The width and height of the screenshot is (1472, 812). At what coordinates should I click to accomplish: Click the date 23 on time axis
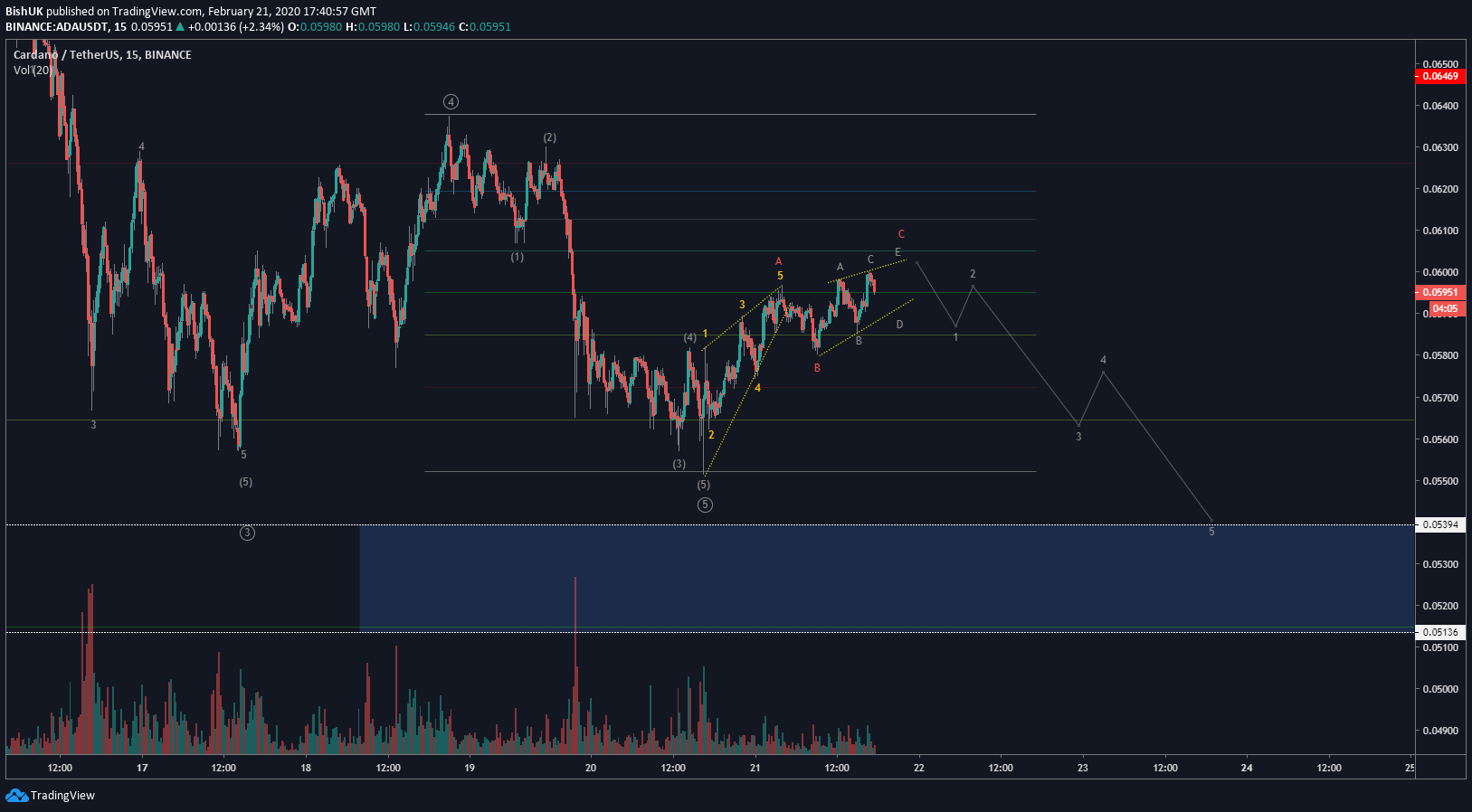point(1083,768)
